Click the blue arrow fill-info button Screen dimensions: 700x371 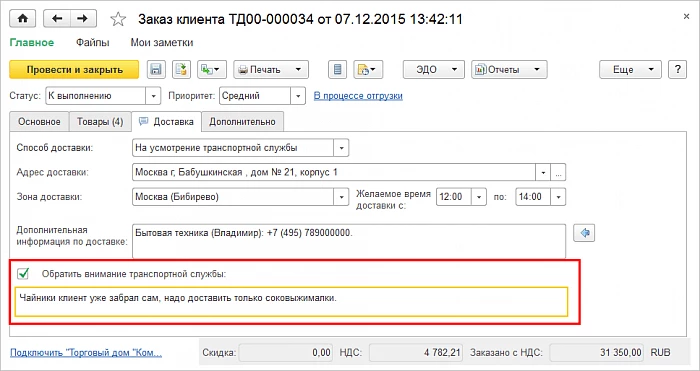584,233
